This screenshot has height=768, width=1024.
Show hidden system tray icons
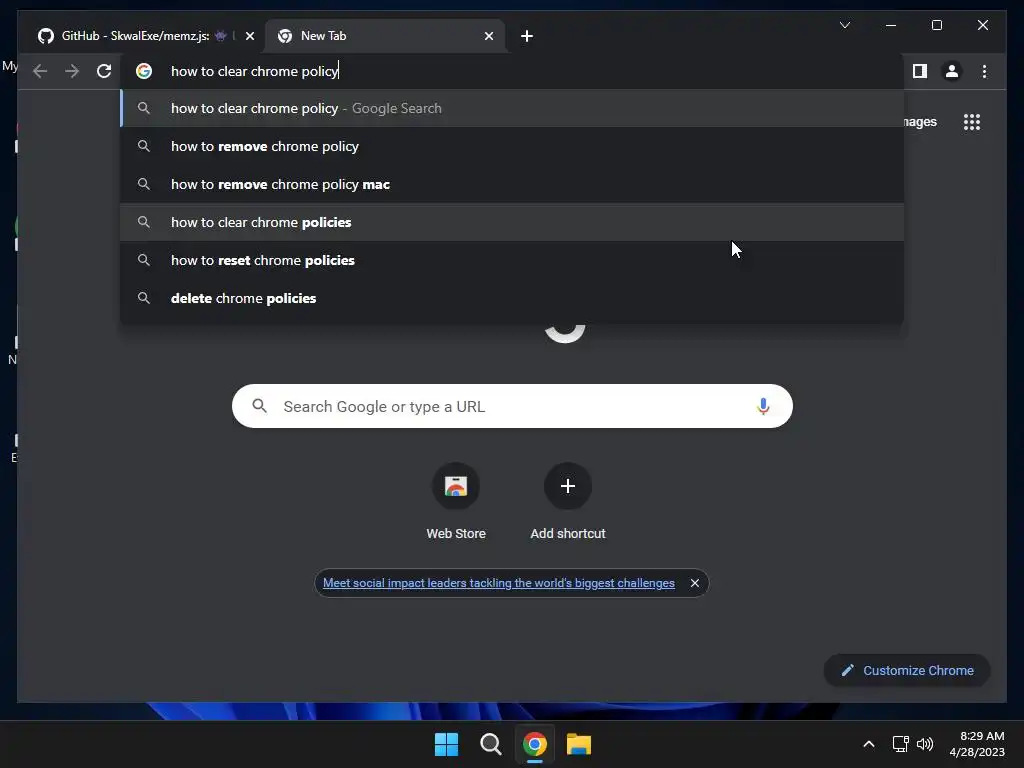869,744
